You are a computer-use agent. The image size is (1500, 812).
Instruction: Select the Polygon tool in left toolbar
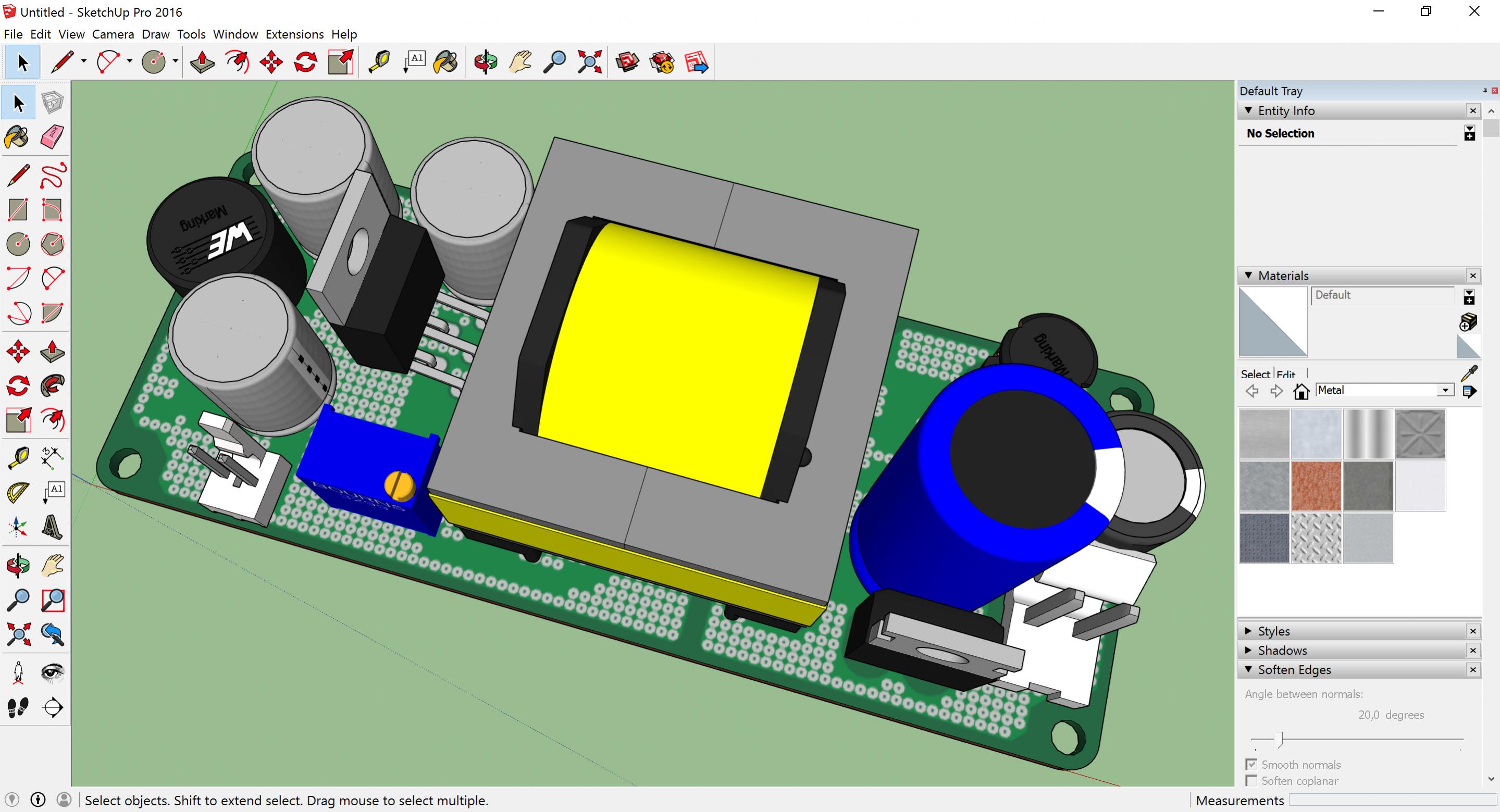(x=53, y=244)
